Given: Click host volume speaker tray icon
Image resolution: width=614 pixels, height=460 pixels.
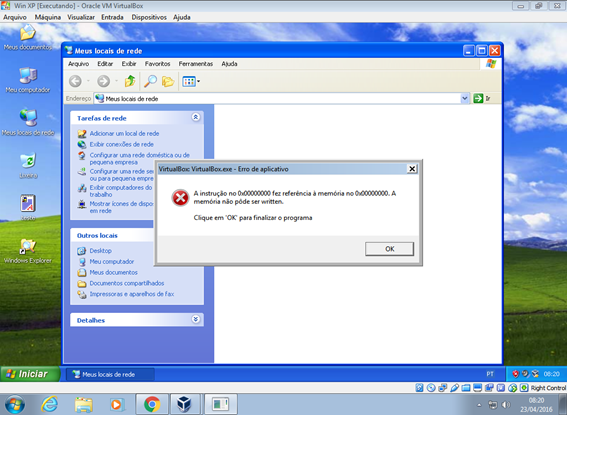Looking at the screenshot, I should [x=506, y=405].
